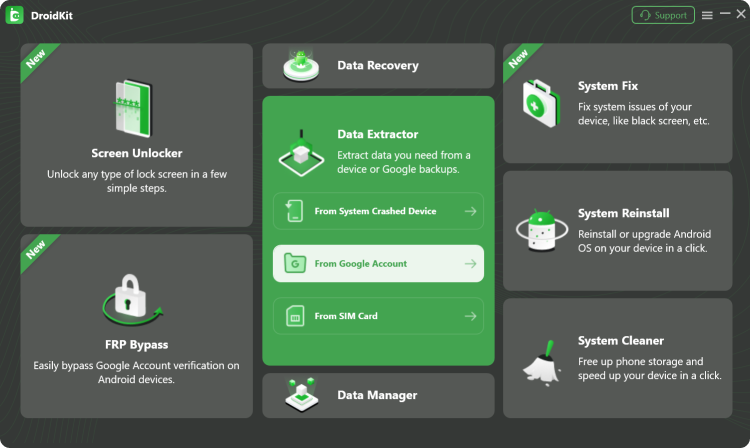750x448 pixels.
Task: Expand the Data Recovery section
Action: coord(378,66)
